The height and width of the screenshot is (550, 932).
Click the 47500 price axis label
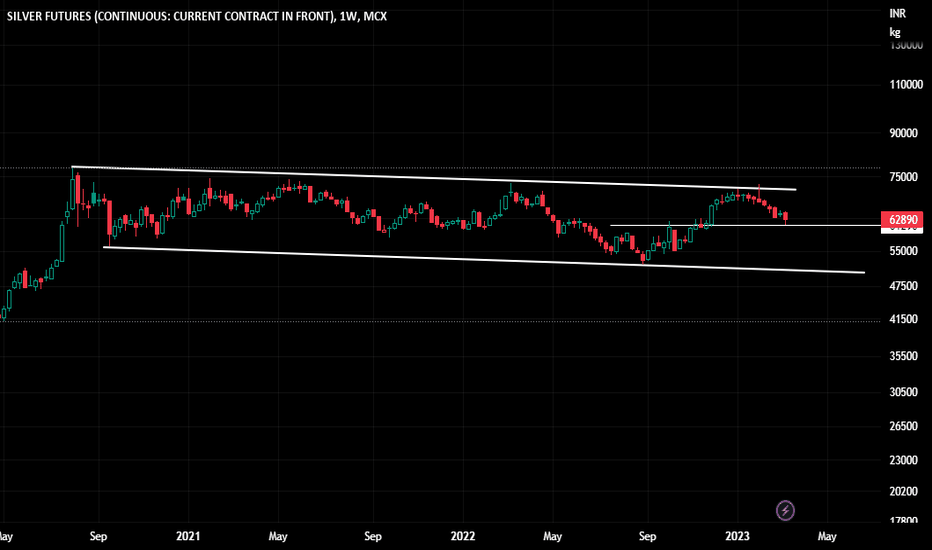(903, 286)
